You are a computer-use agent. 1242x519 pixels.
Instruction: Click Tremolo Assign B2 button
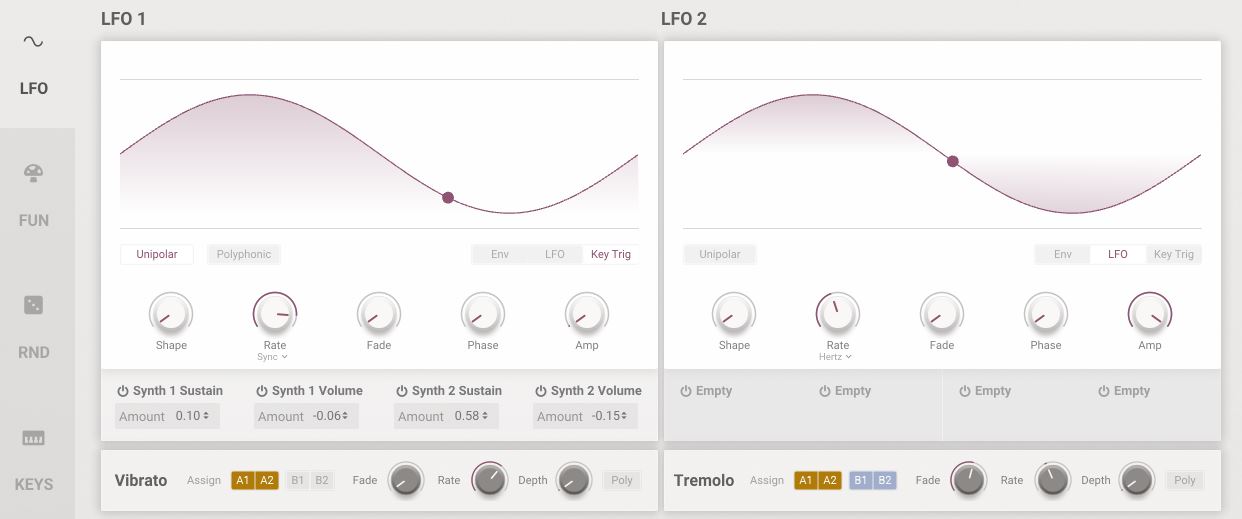(885, 480)
